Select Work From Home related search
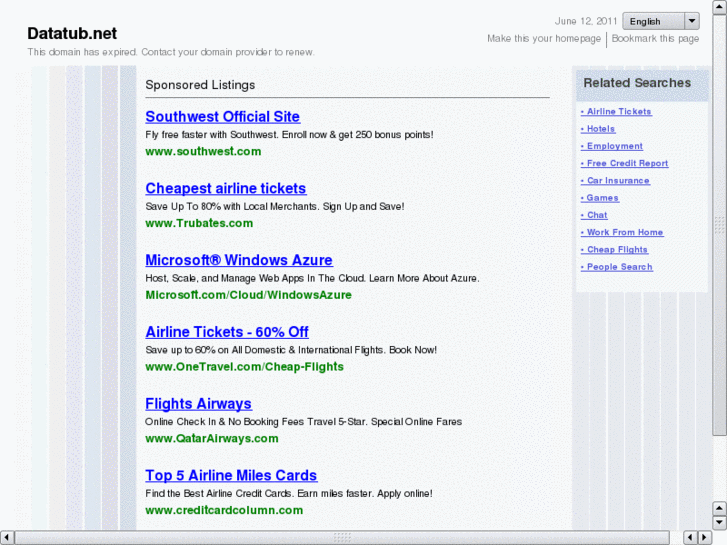Viewport: 727px width, 545px height. (622, 232)
